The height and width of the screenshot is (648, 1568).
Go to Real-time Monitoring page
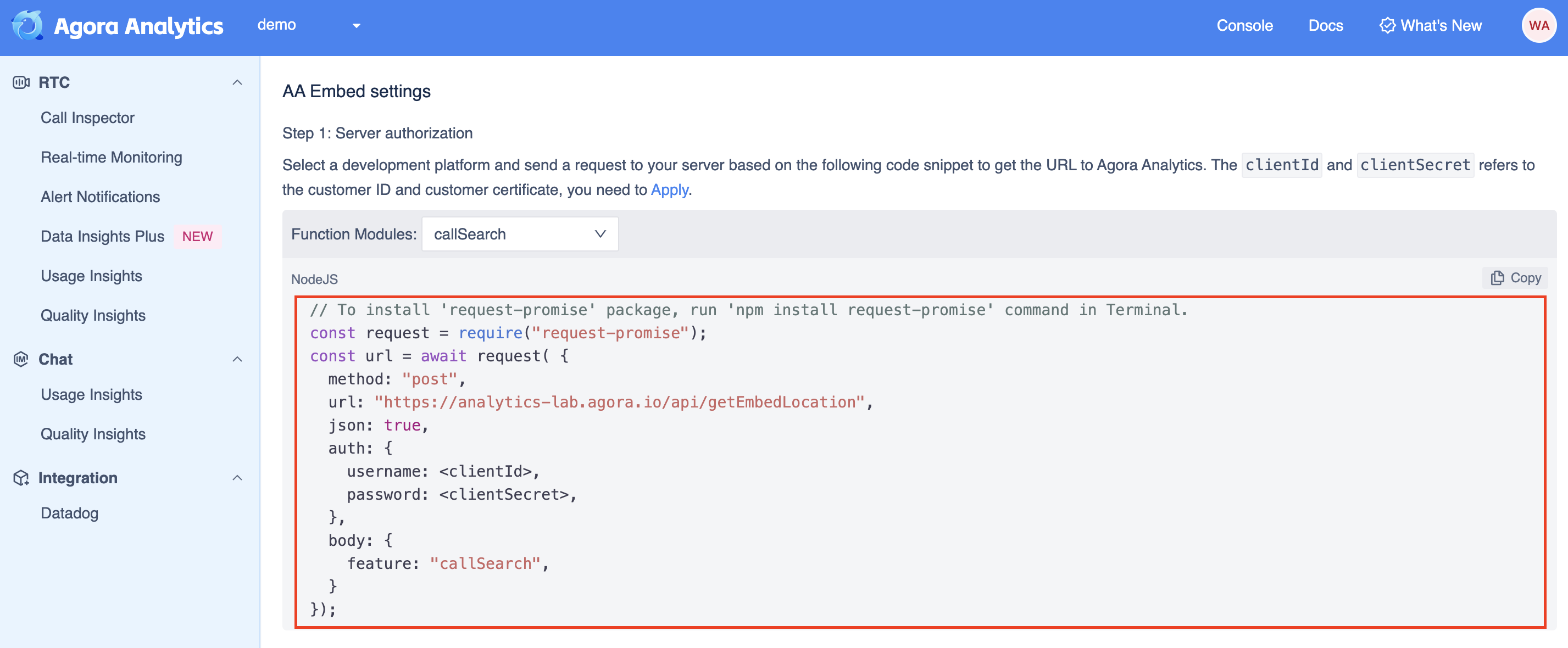tap(112, 157)
